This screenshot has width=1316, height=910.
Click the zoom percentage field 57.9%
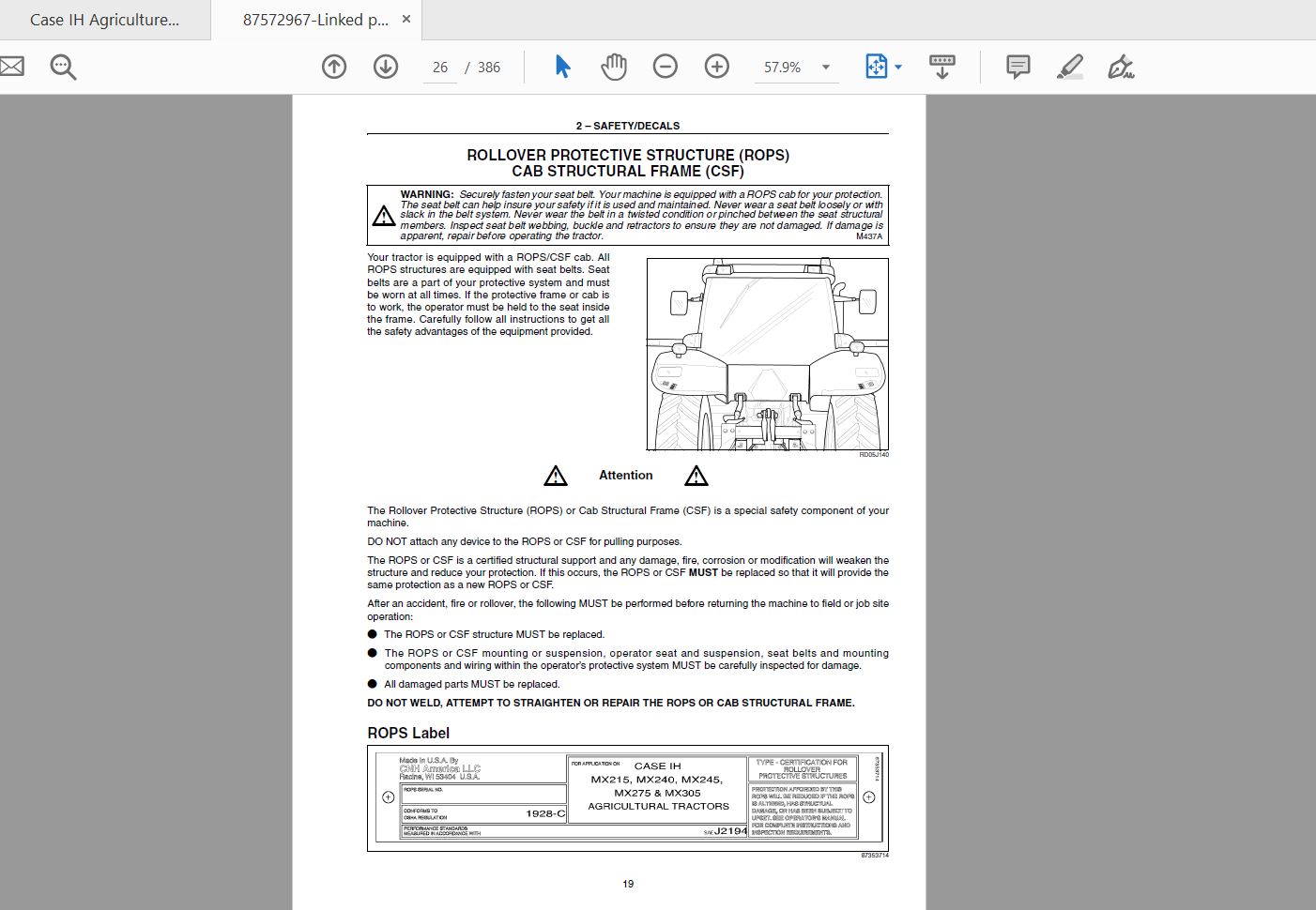[x=783, y=68]
